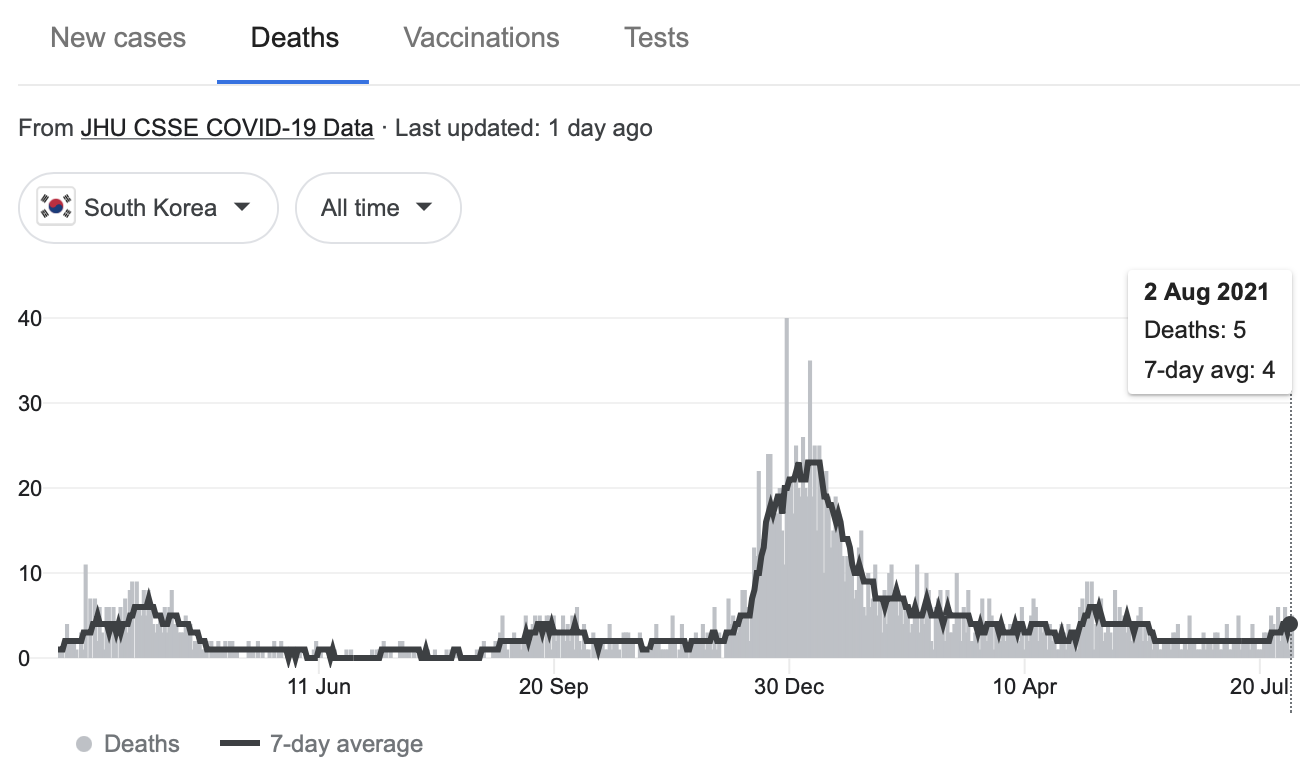Viewport: 1300px width, 778px height.
Task: Click the grey Deaths legend dot
Action: point(85,744)
